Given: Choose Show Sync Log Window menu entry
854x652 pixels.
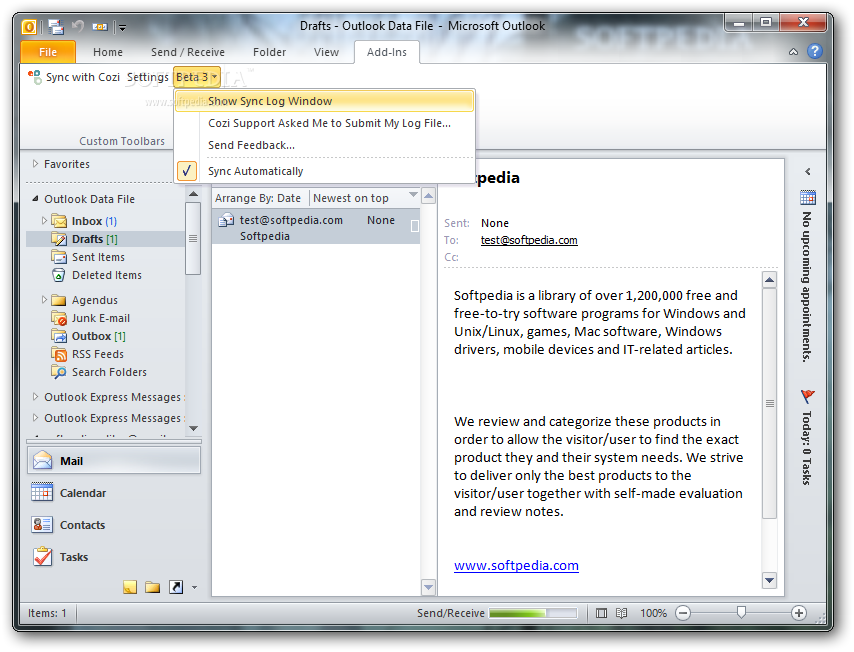Looking at the screenshot, I should [x=324, y=101].
